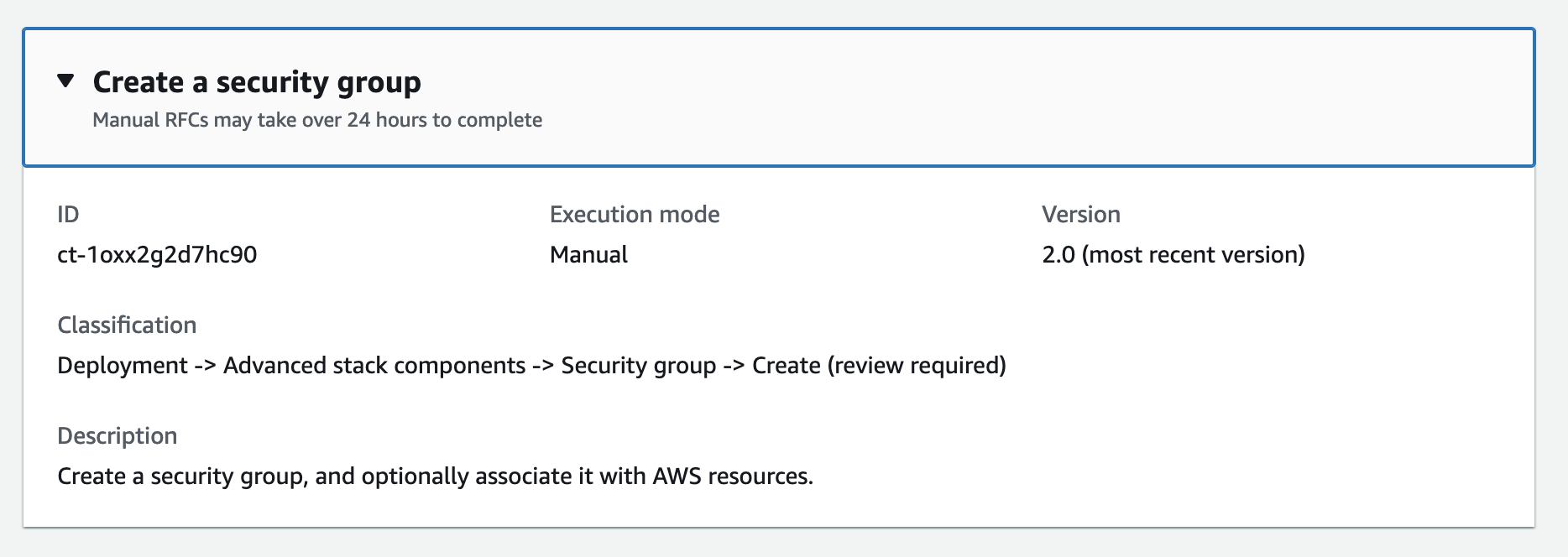The width and height of the screenshot is (1568, 557).
Task: Select the change type ID ct-1oxx2g2d7hc90
Action: pos(157,255)
